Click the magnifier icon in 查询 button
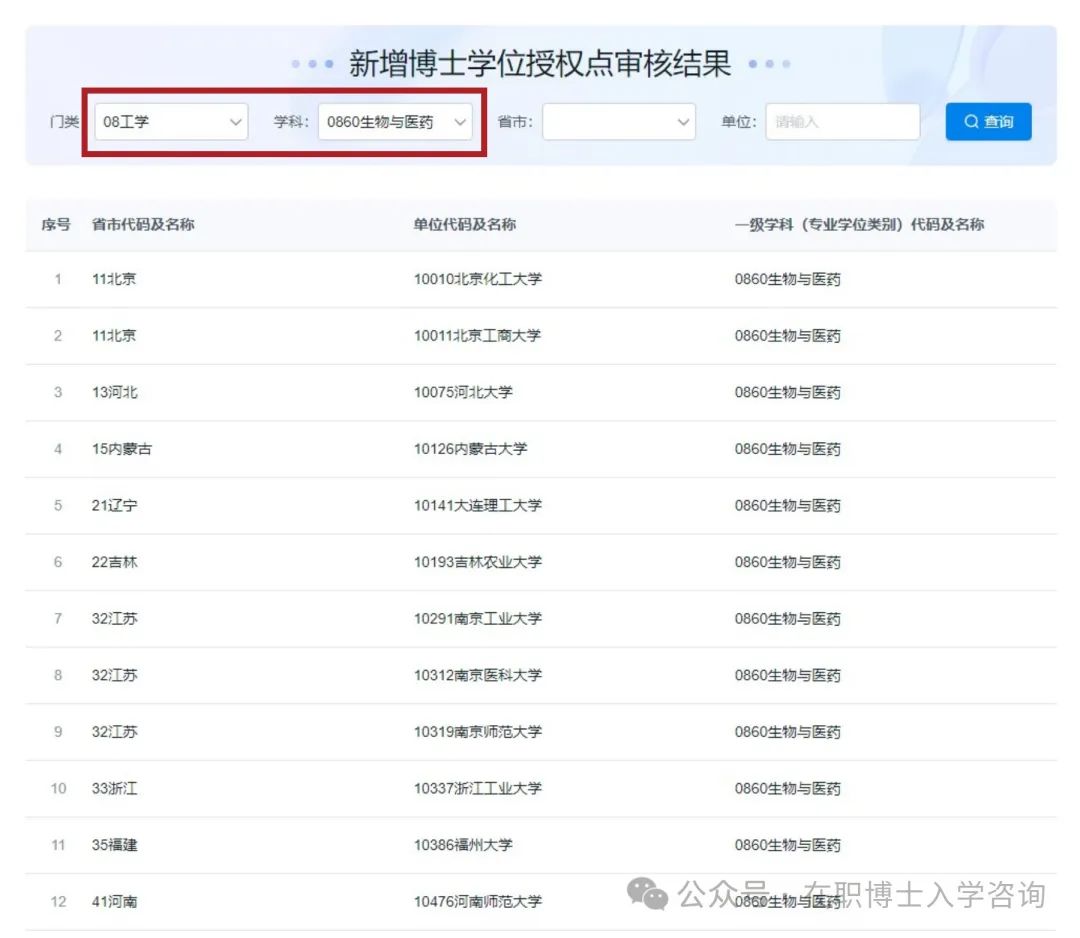Image resolution: width=1080 pixels, height=938 pixels. coord(971,122)
